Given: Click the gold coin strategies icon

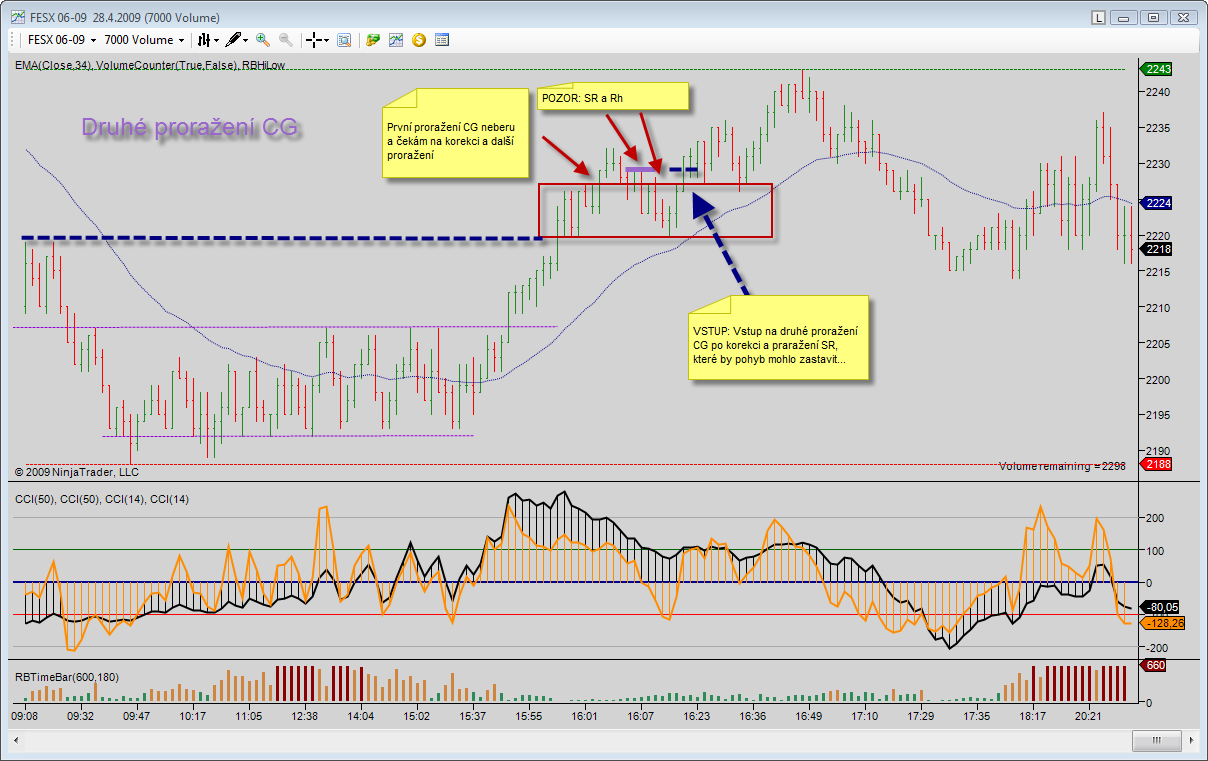Looking at the screenshot, I should [419, 40].
